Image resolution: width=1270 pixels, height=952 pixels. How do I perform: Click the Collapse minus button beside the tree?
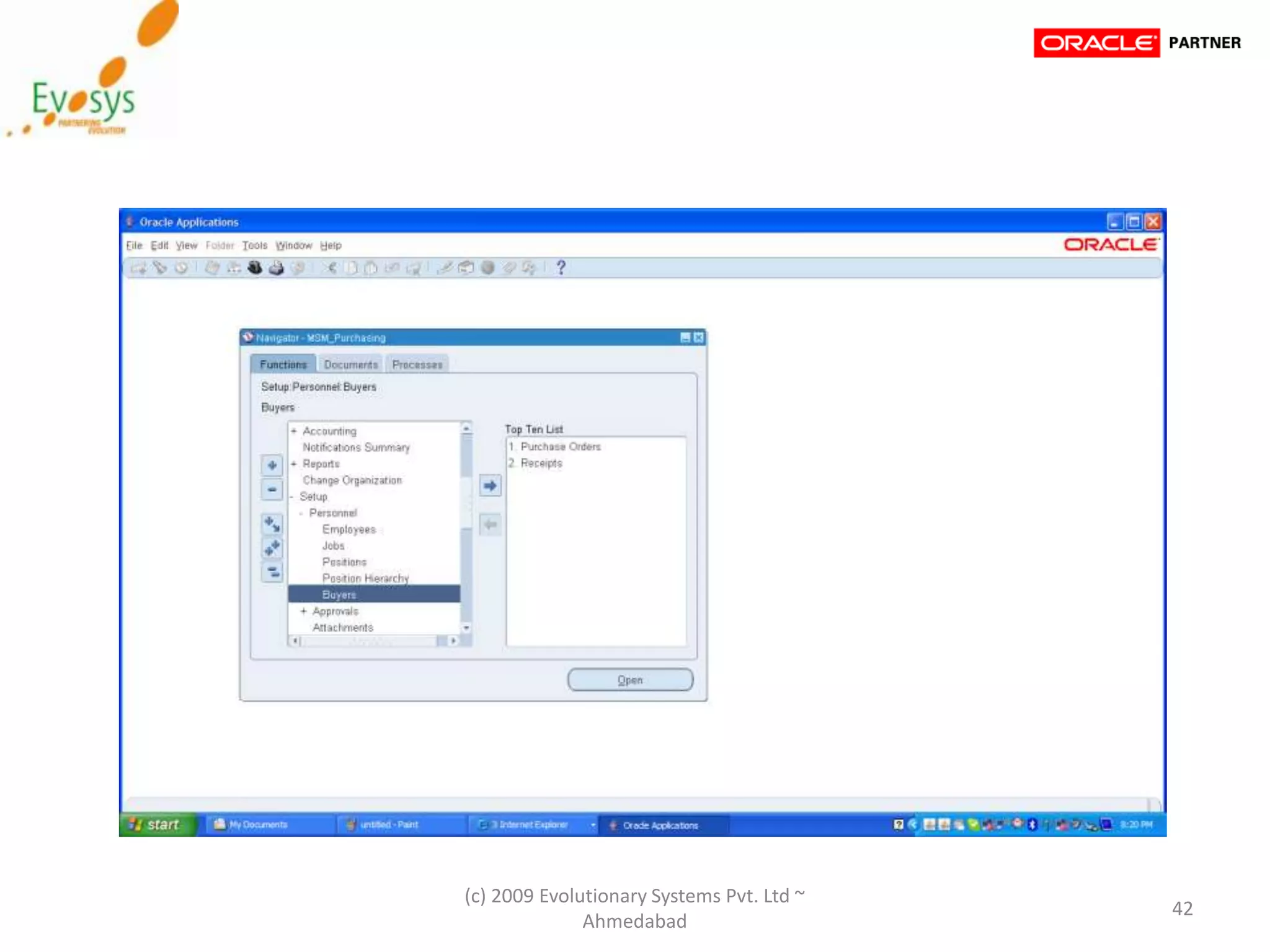(x=272, y=490)
